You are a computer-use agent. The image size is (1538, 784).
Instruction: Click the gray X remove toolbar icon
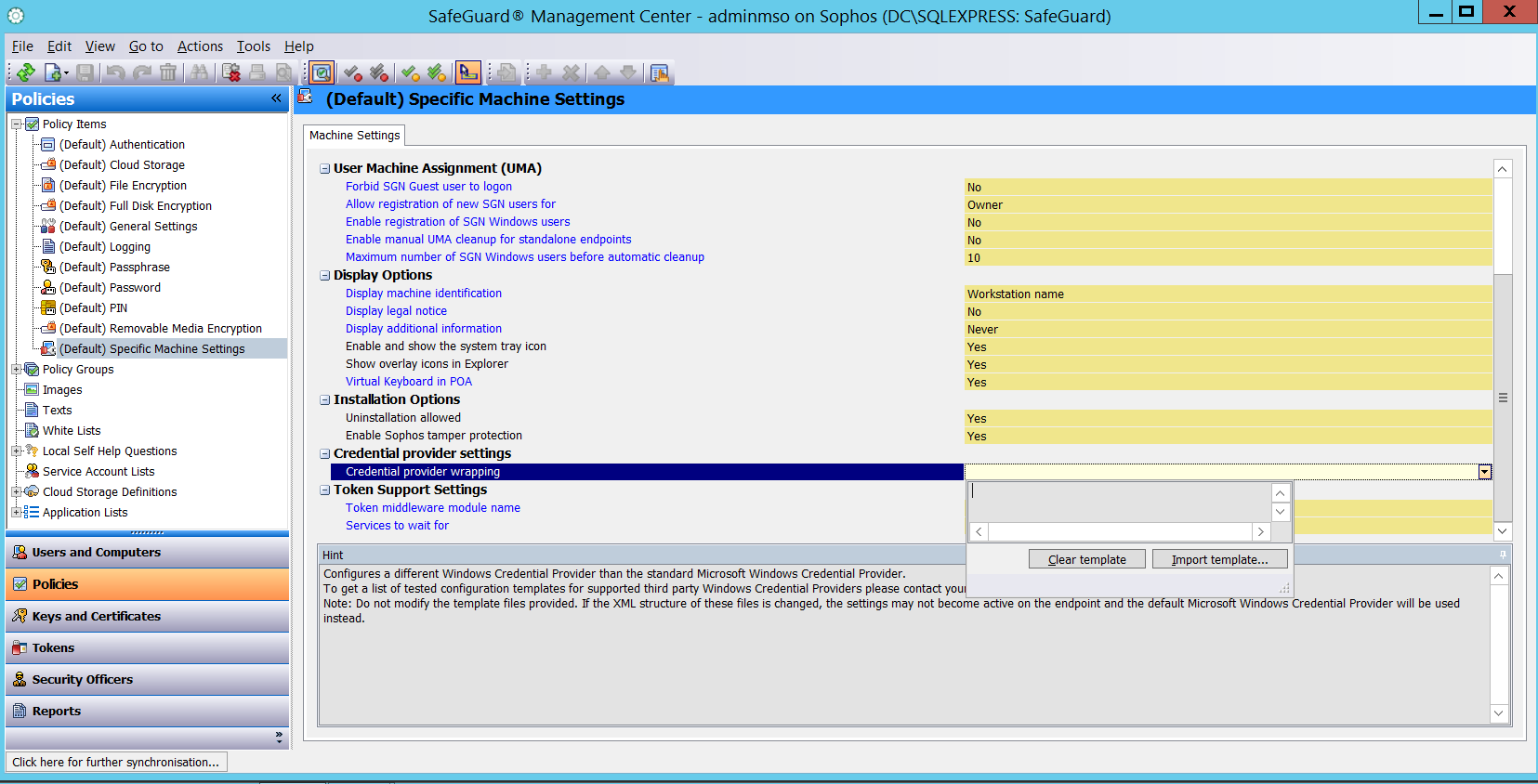(571, 72)
